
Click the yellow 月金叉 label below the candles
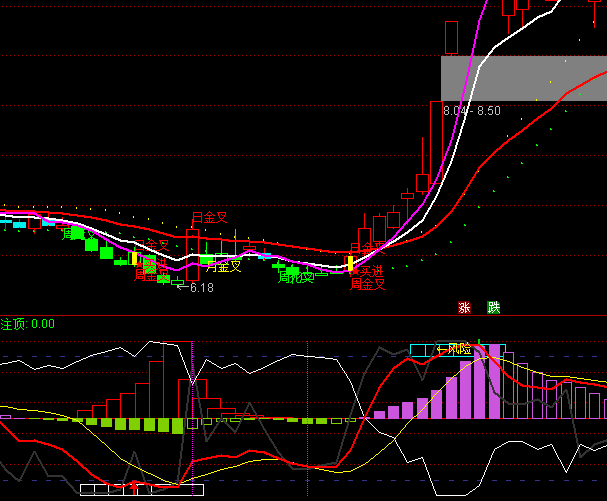[x=223, y=267]
